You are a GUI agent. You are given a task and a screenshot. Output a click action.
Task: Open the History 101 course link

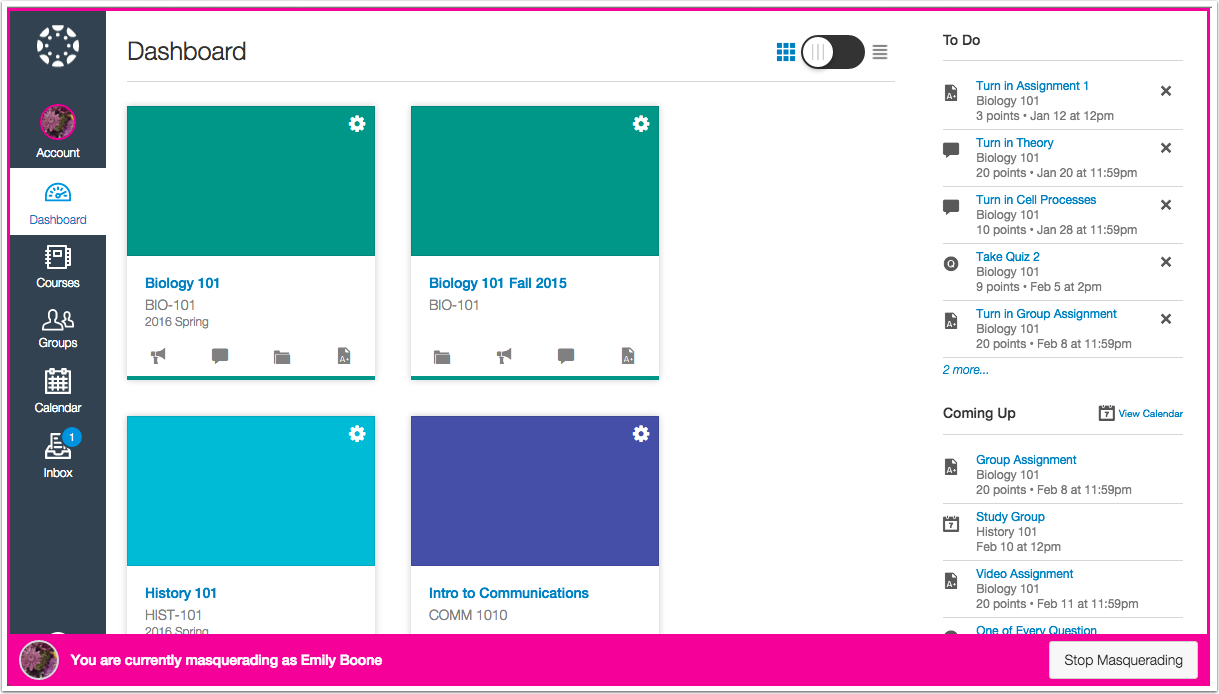181,593
